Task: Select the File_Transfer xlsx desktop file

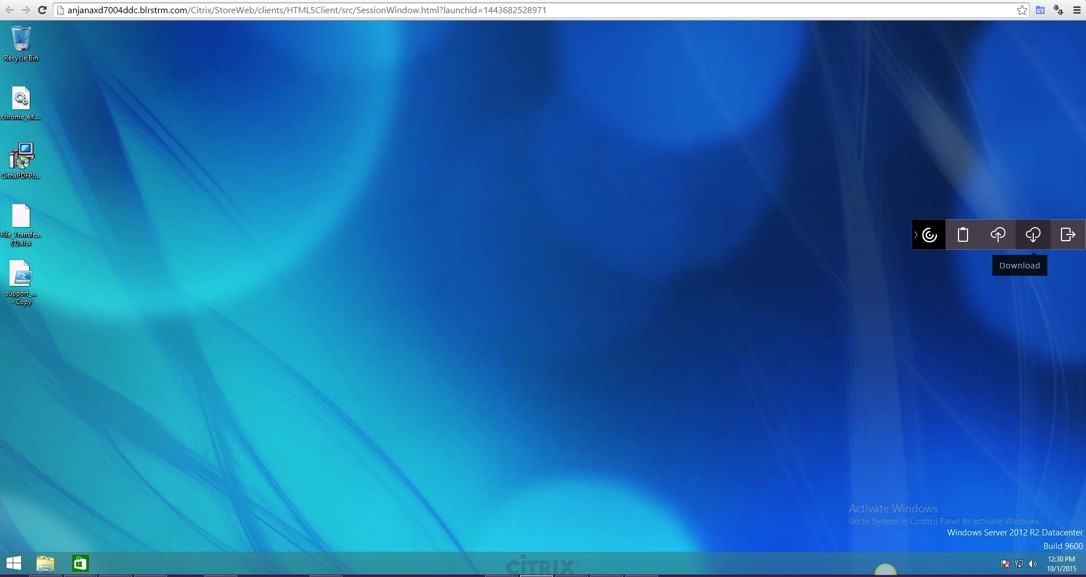Action: pyautogui.click(x=21, y=220)
